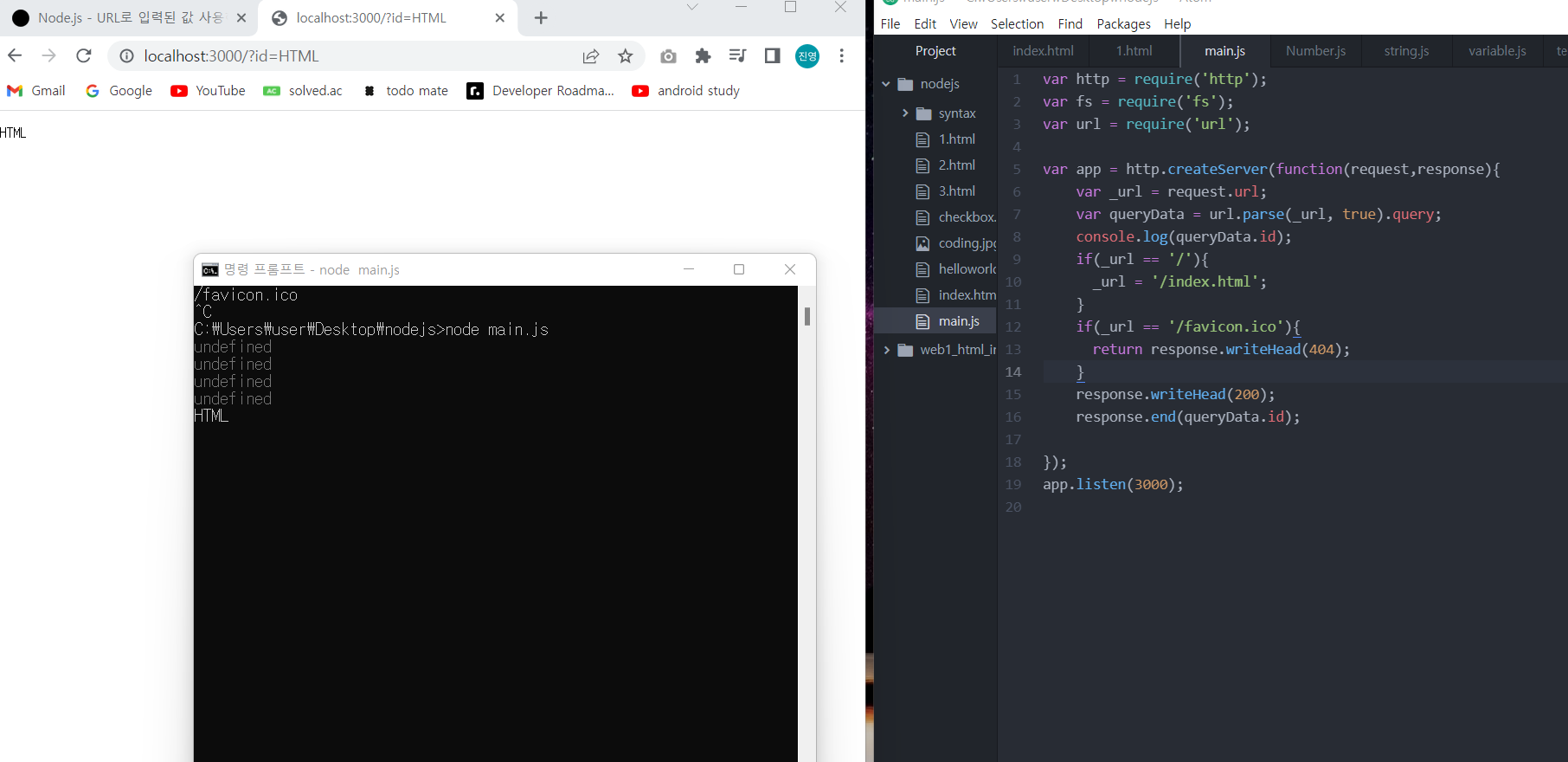The width and height of the screenshot is (1568, 762).
Task: Open Chrome three-dot menu
Action: (x=841, y=56)
